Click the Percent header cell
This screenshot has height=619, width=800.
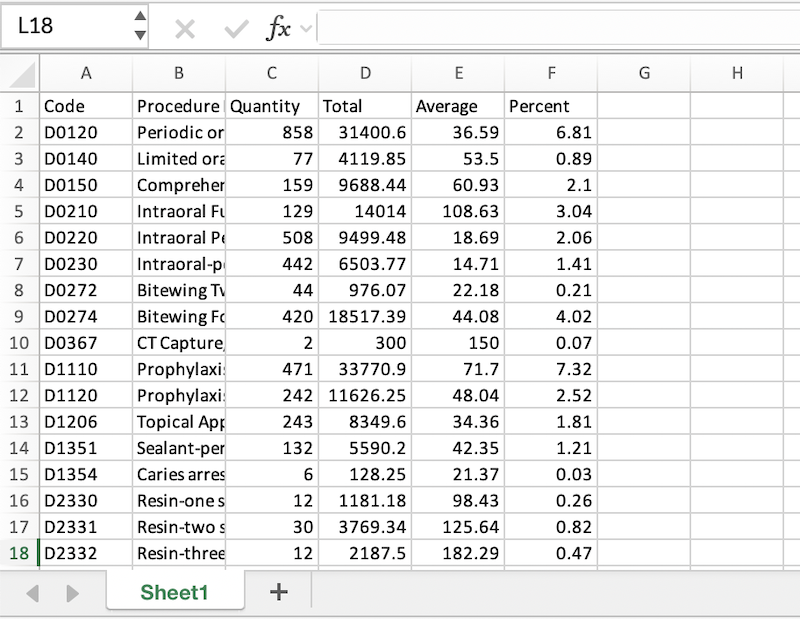pos(551,105)
